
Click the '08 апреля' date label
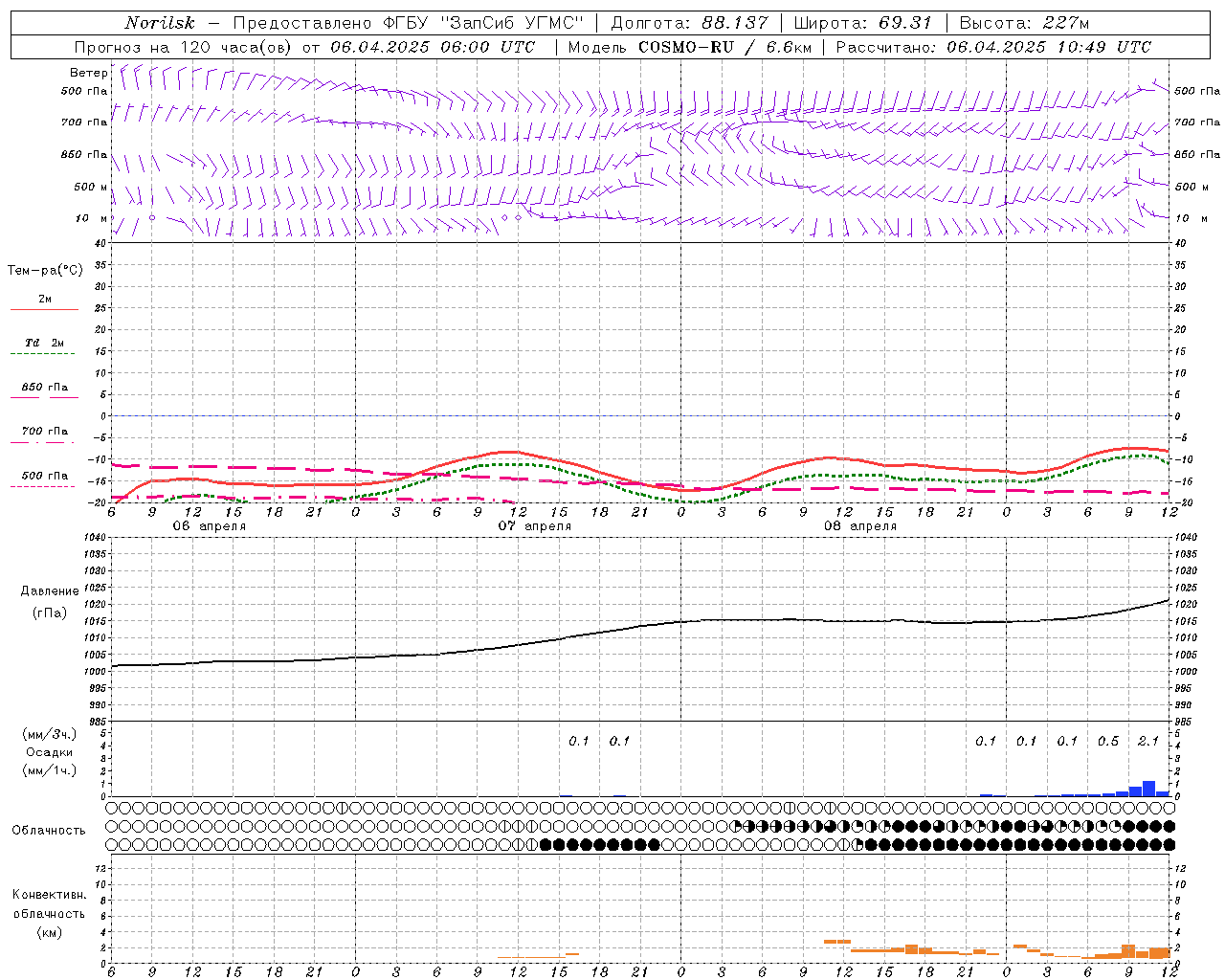[860, 526]
